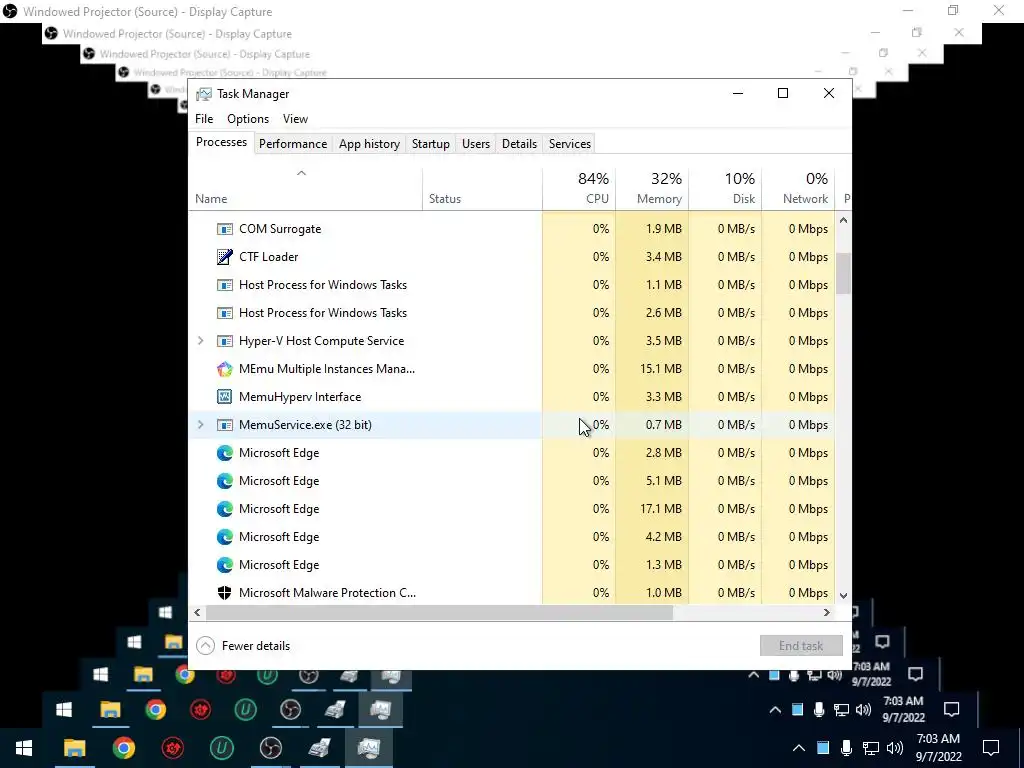
Task: Click the horizontal scroll right arrow
Action: pyautogui.click(x=827, y=613)
